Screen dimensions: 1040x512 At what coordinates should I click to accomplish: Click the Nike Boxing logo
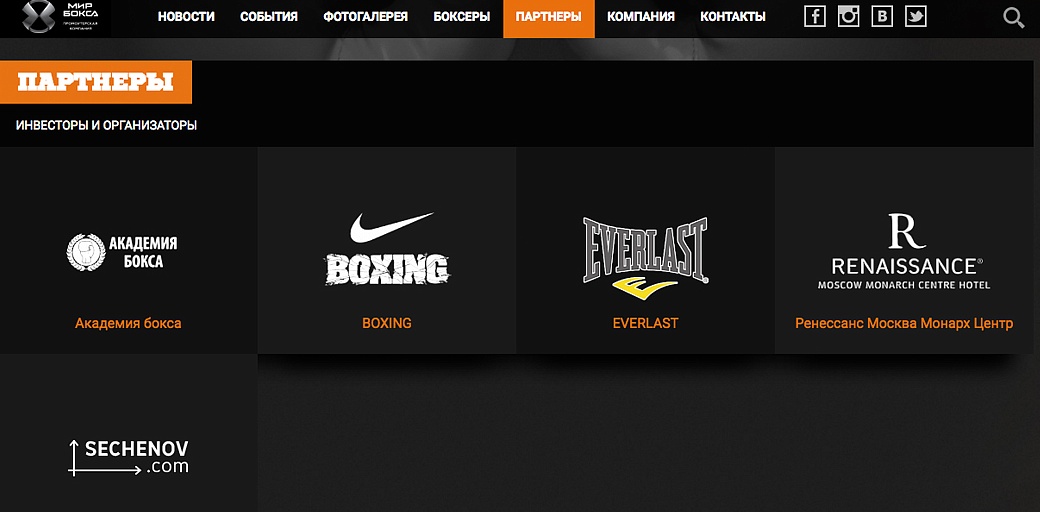(387, 249)
